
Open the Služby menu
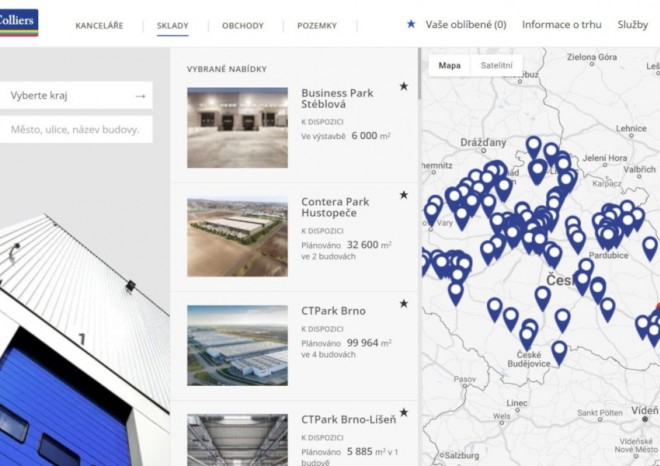tap(633, 25)
